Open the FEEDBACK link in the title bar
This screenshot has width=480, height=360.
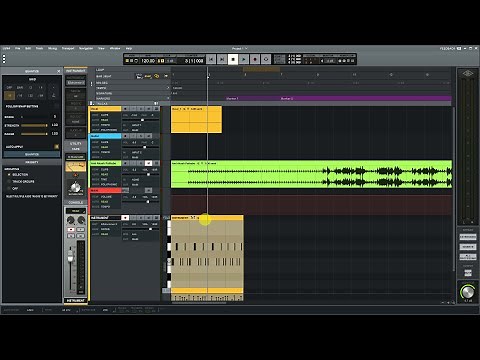coord(448,48)
